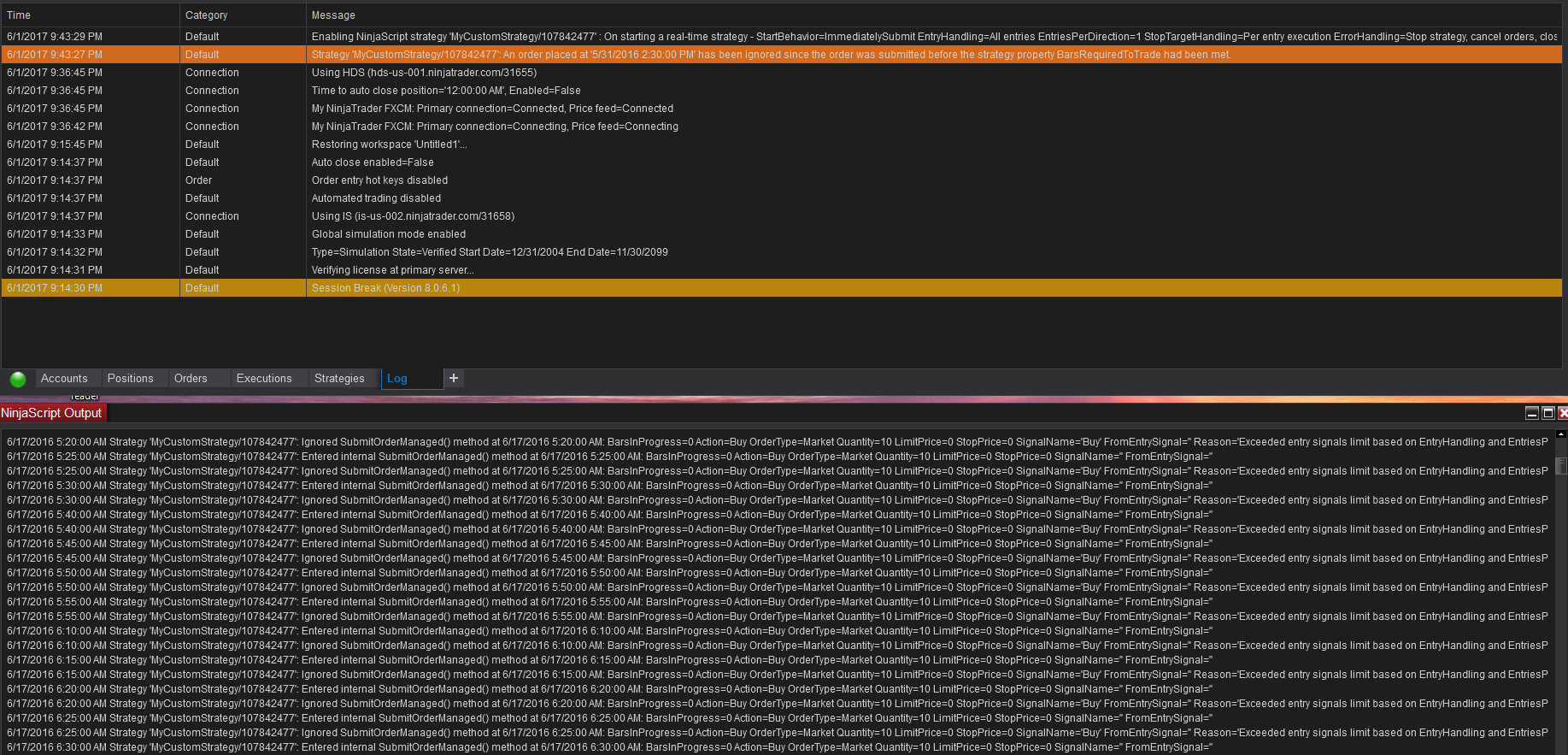Open the Positions tab
The height and width of the screenshot is (755, 1568).
pos(131,379)
